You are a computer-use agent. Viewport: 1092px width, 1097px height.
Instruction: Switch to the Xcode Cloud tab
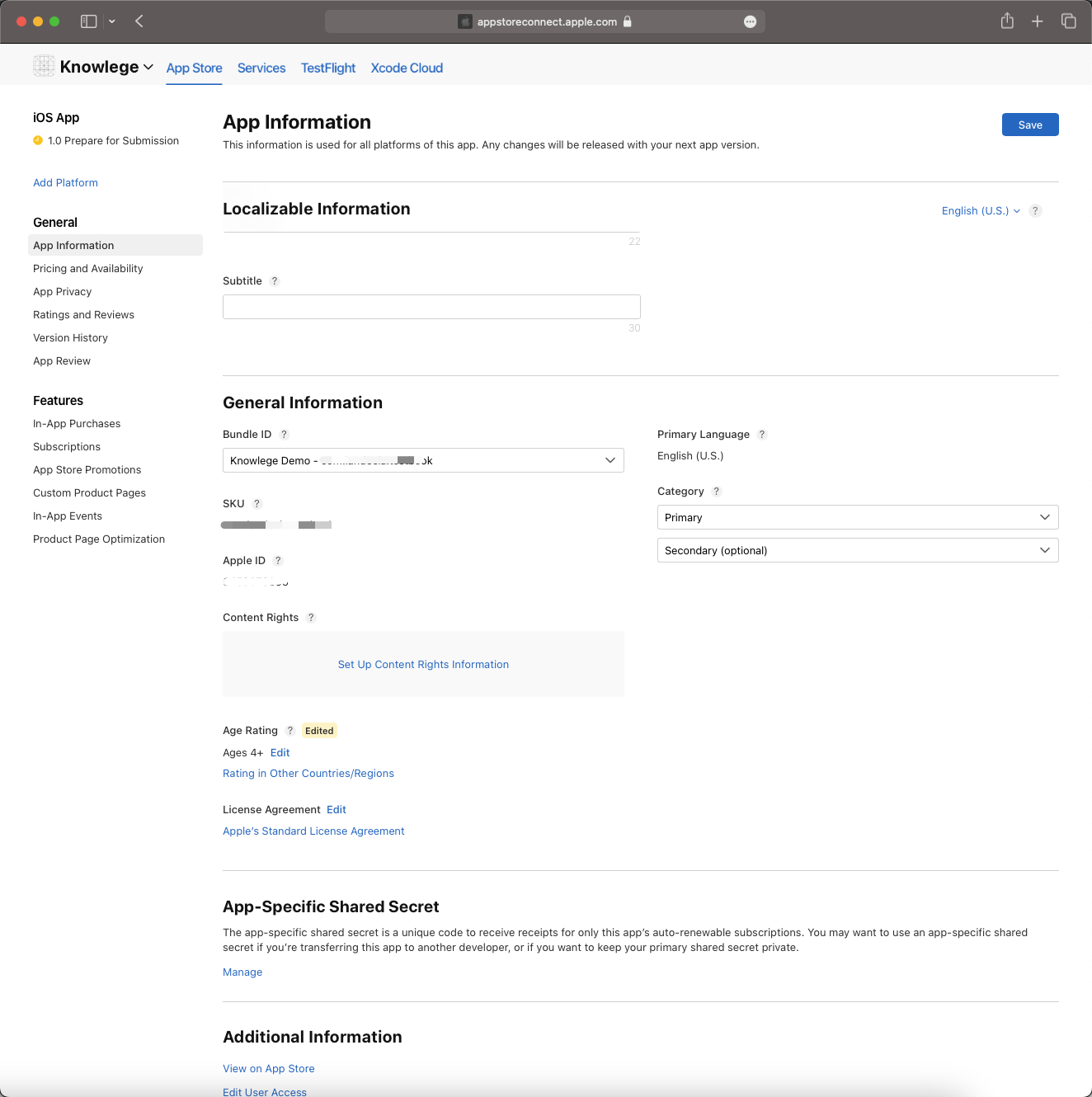[407, 68]
